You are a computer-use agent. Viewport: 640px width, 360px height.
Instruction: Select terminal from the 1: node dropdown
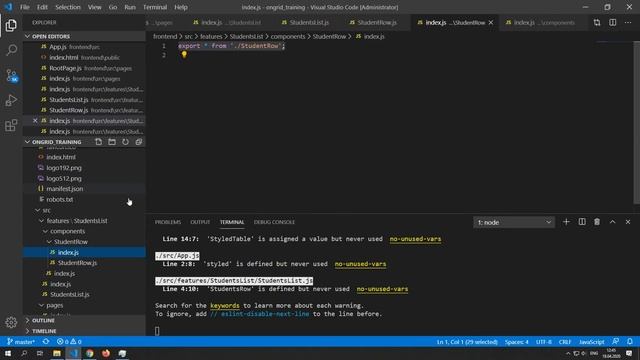[x=514, y=222]
